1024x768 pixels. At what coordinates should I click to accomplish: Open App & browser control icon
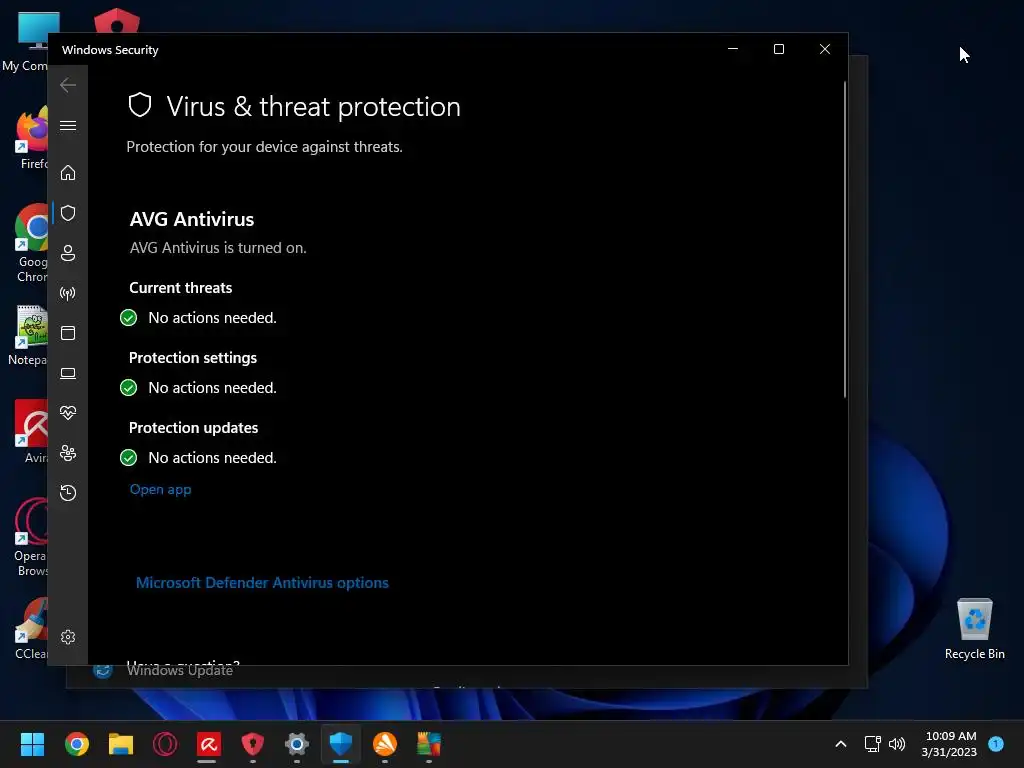(x=68, y=333)
